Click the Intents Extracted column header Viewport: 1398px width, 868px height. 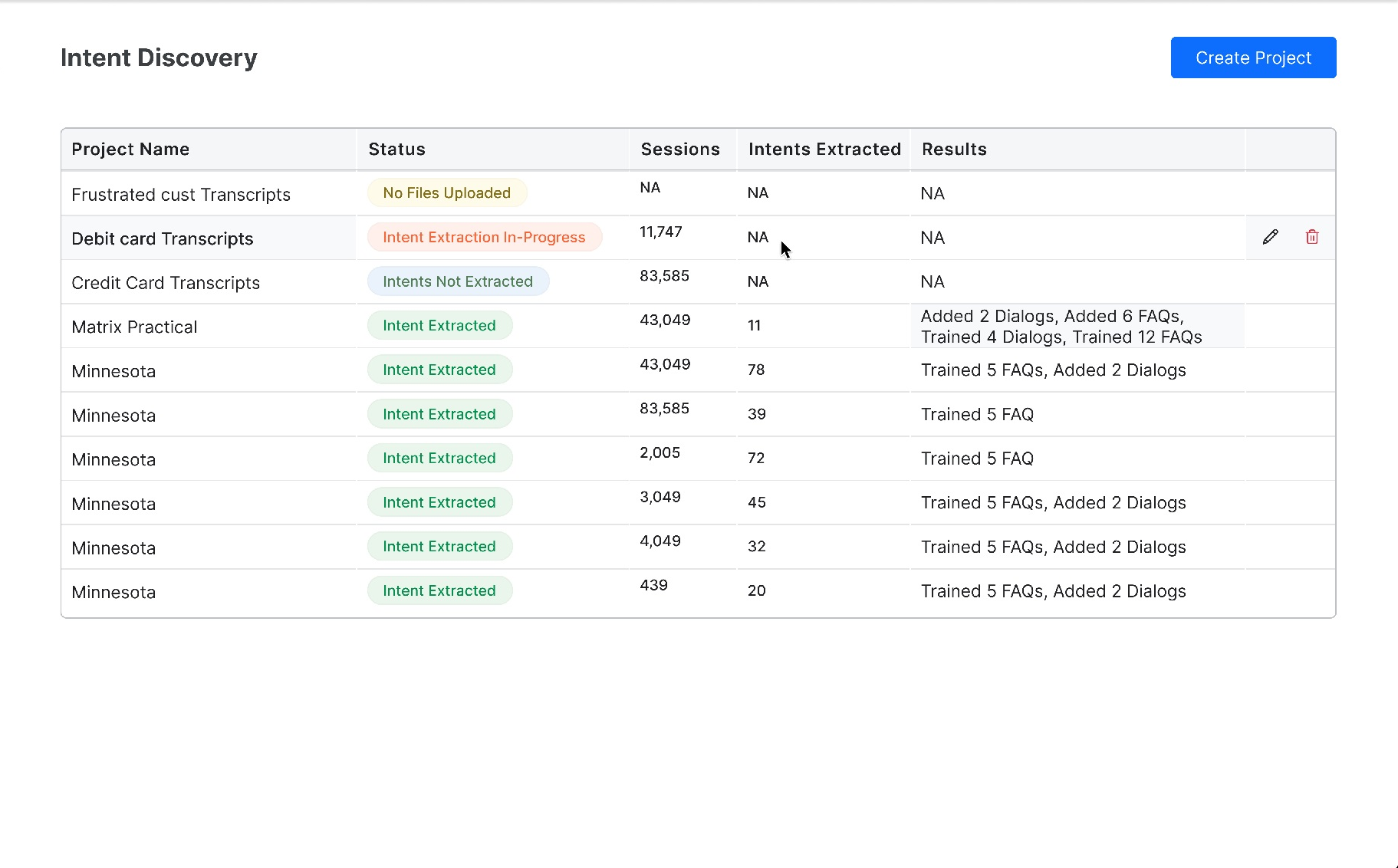[x=824, y=150]
